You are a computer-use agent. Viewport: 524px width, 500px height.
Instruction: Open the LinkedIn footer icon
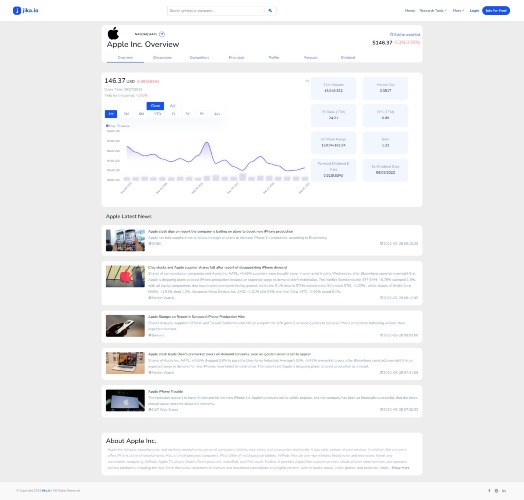[504, 491]
